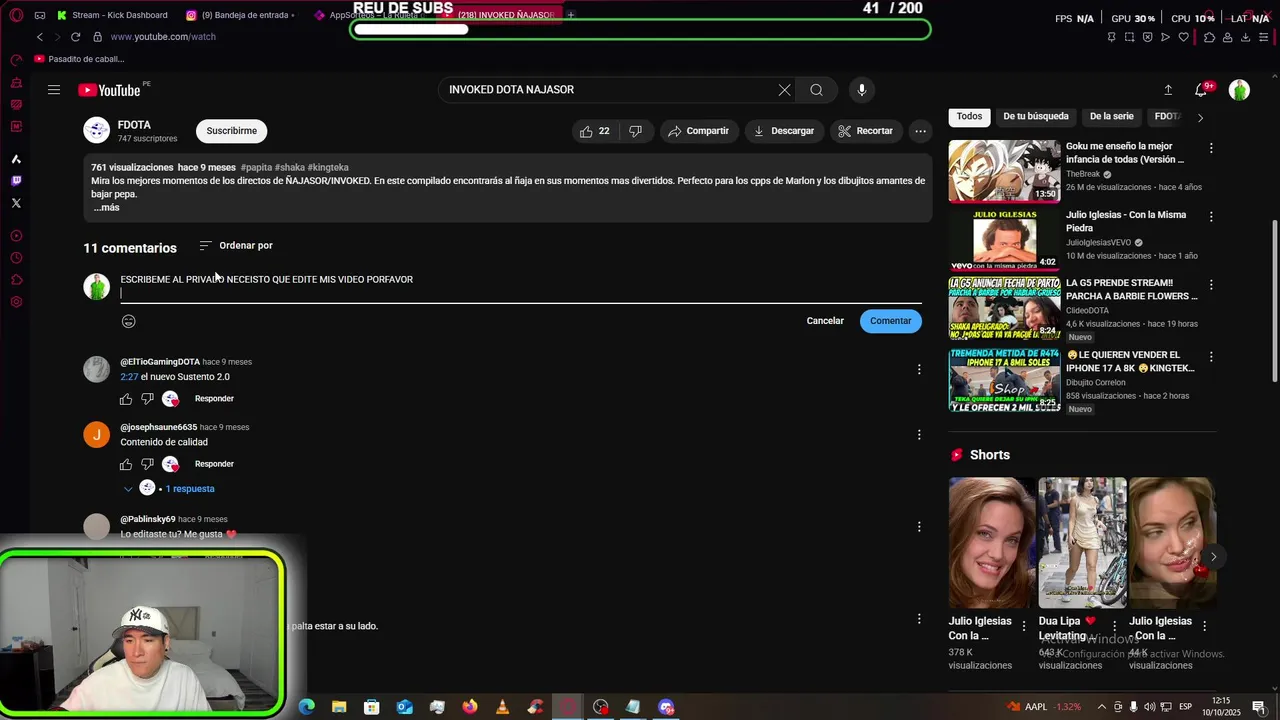Like the ElTioGamingDOTA comment
1280x720 pixels.
point(126,399)
